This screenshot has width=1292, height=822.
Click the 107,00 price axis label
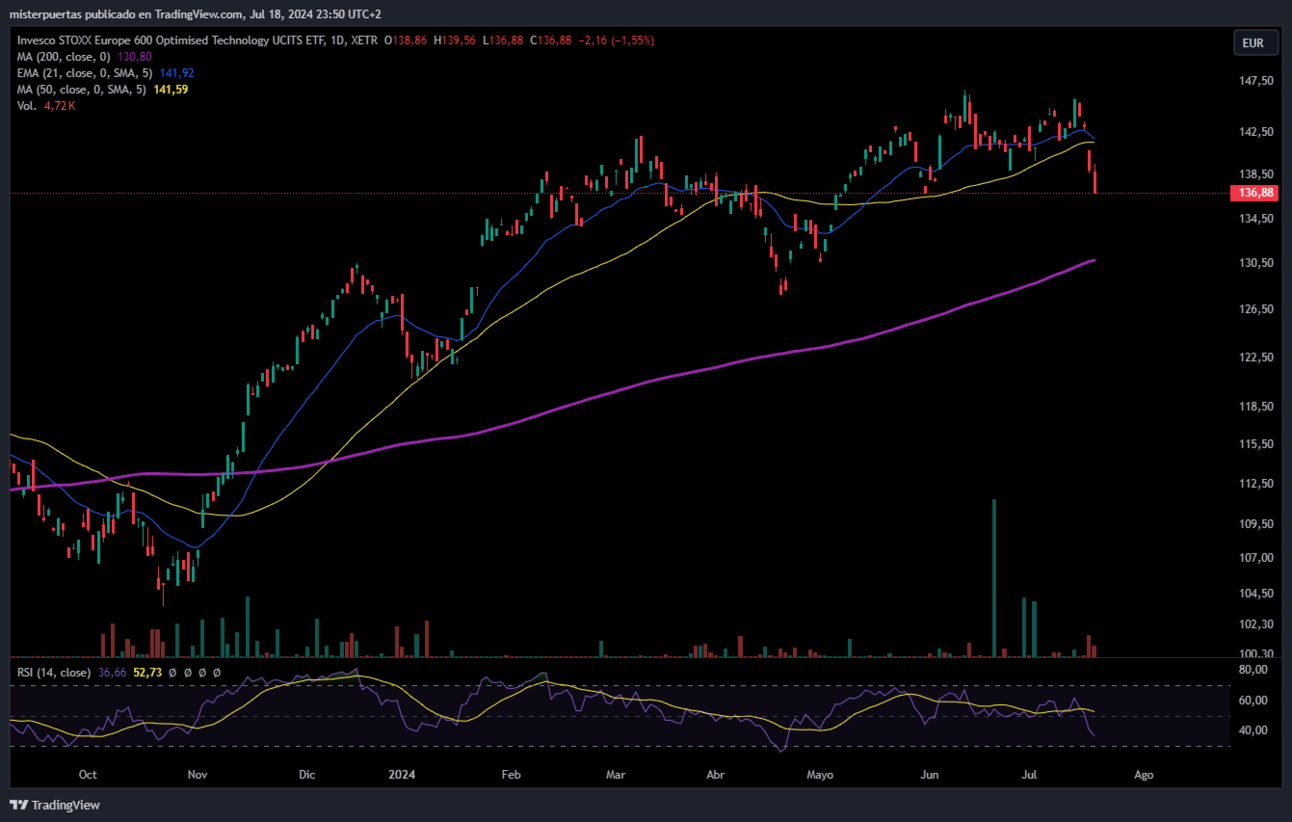pyautogui.click(x=1254, y=557)
